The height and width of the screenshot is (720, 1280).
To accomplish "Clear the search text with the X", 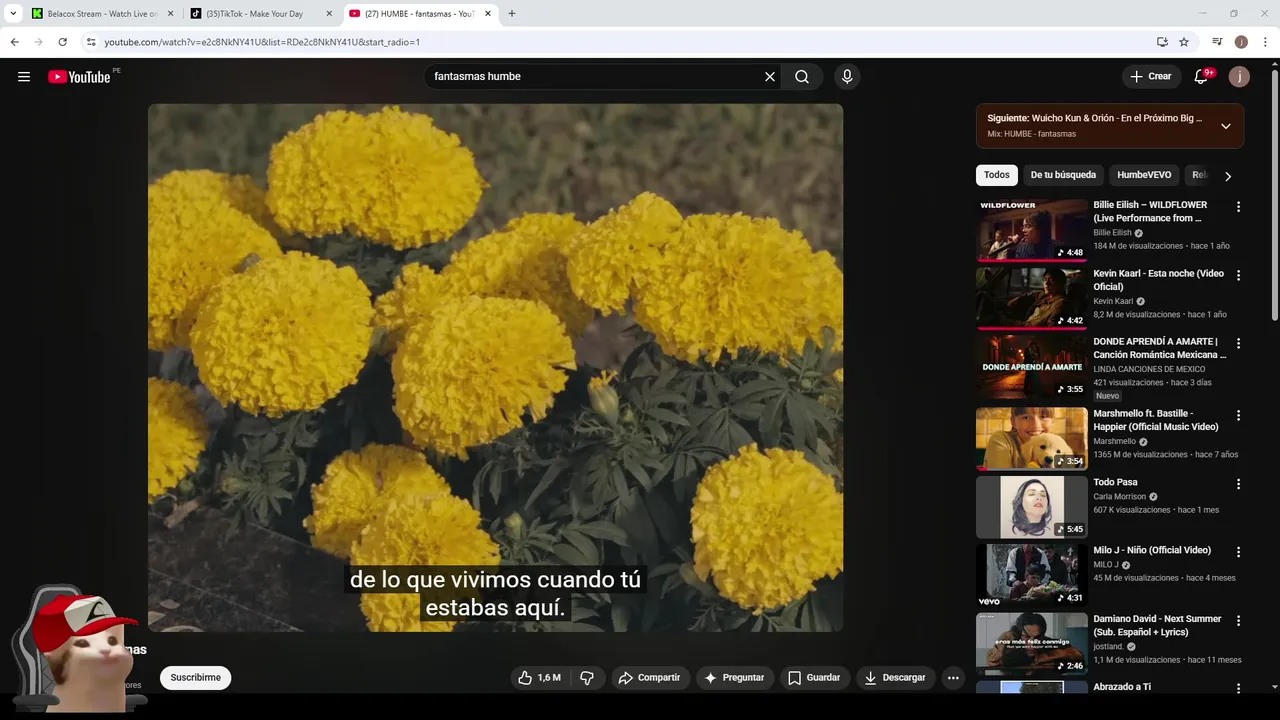I will pyautogui.click(x=770, y=77).
